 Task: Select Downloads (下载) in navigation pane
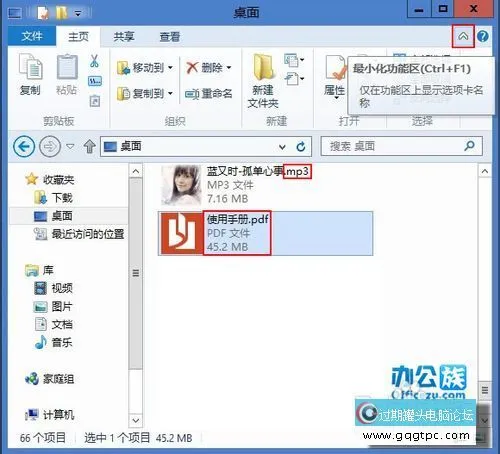[54, 198]
